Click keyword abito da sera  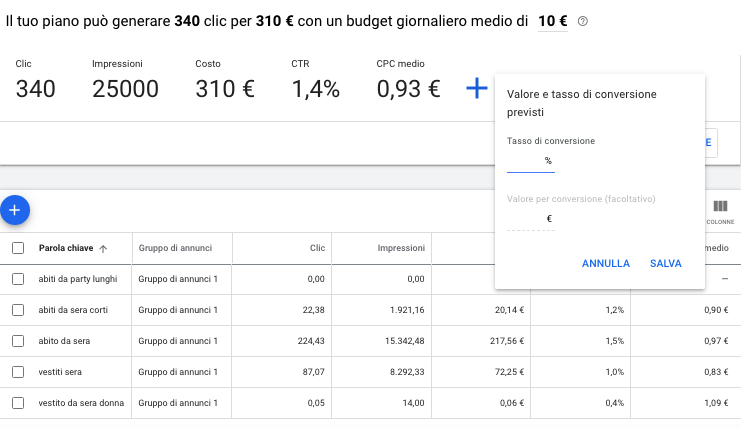coord(64,341)
